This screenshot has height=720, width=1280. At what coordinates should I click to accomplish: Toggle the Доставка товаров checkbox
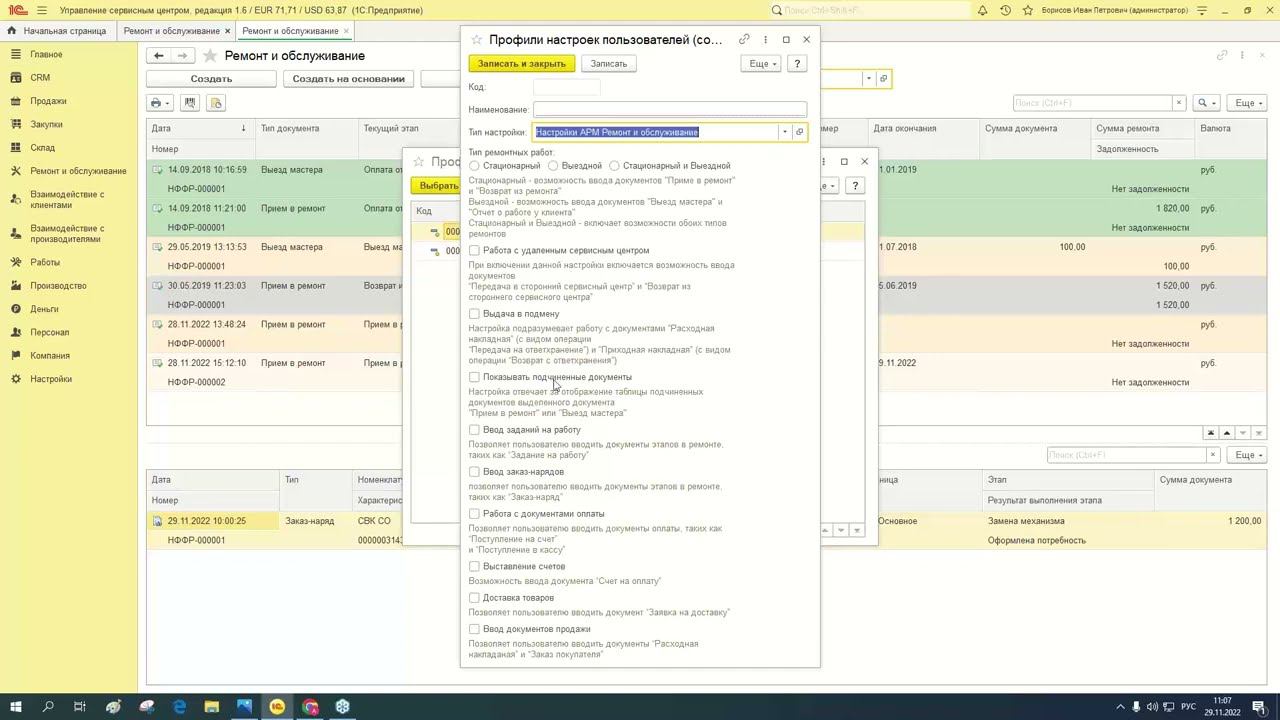coord(475,598)
